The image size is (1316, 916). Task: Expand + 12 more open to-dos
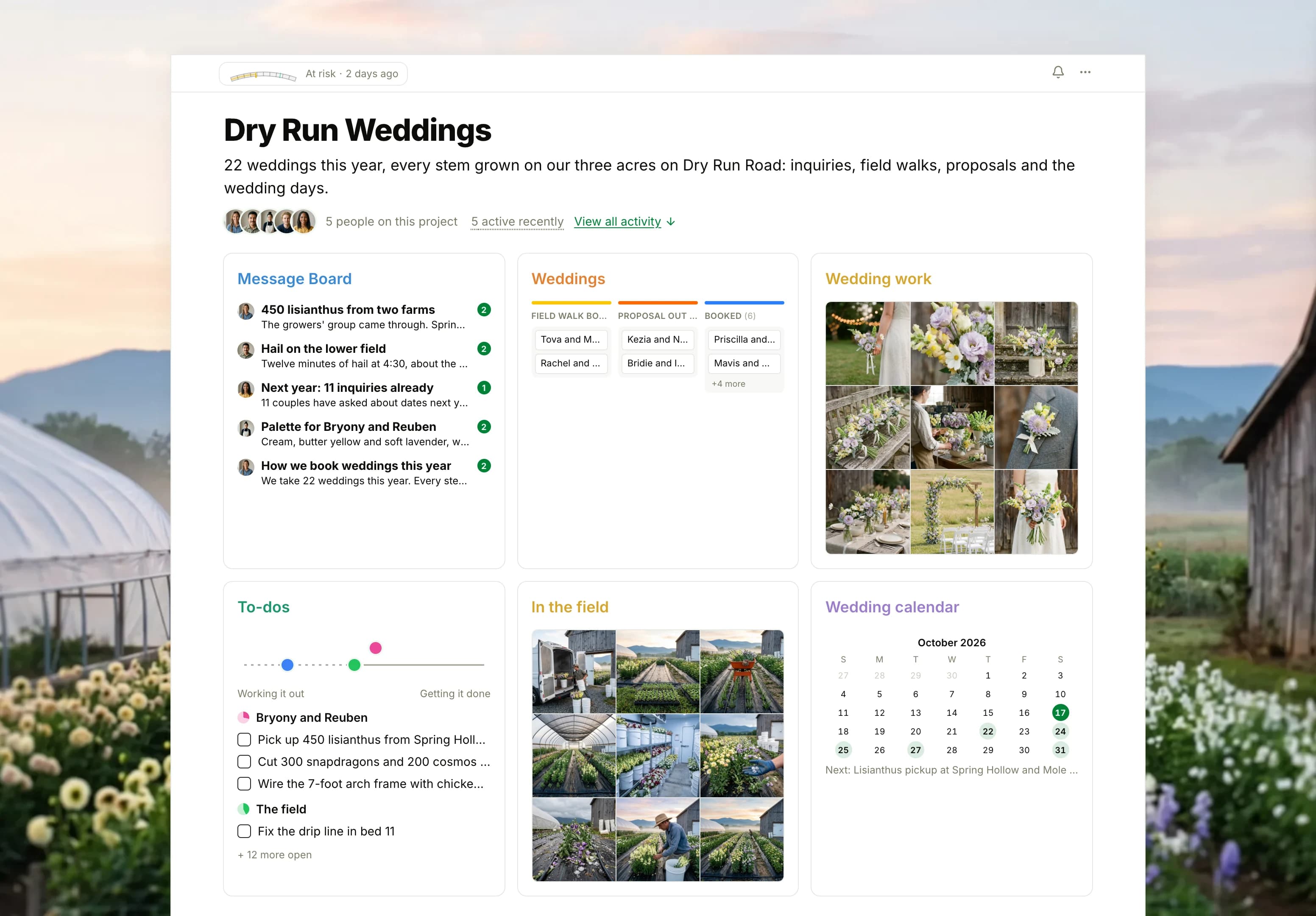pos(275,855)
